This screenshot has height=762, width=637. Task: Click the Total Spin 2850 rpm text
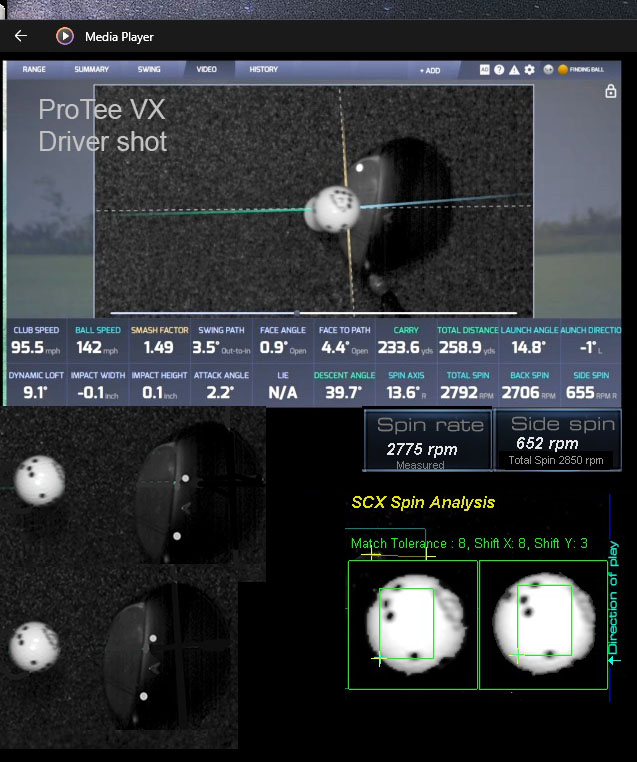click(556, 460)
